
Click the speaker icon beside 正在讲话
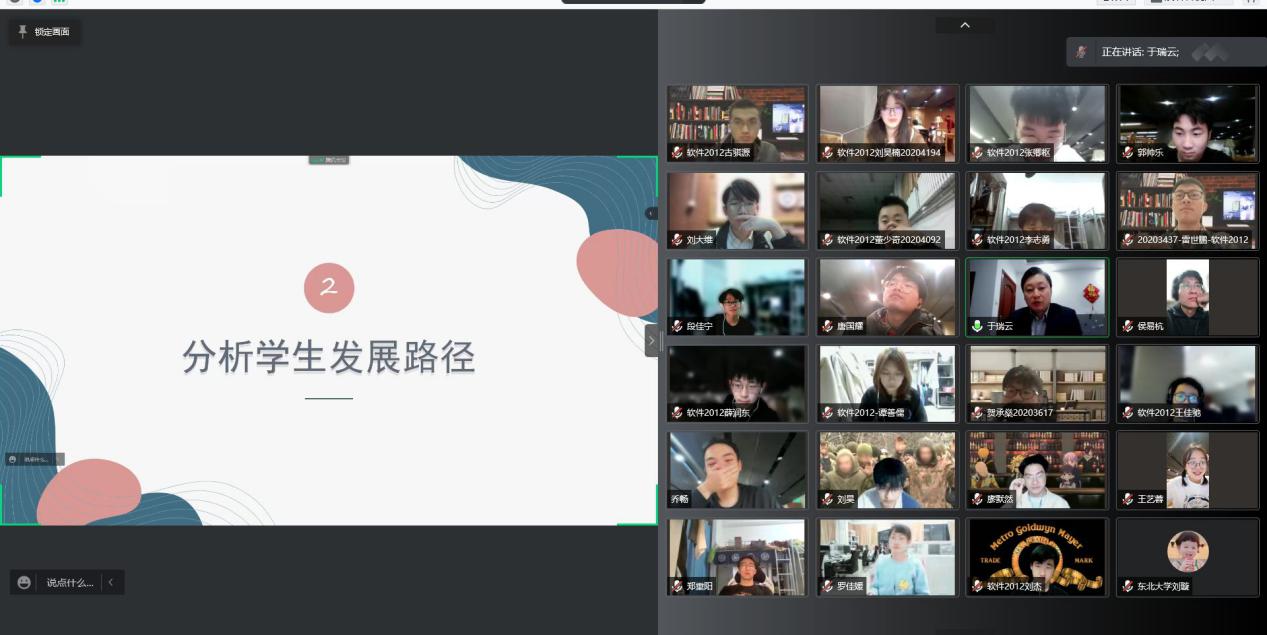(x=1081, y=52)
